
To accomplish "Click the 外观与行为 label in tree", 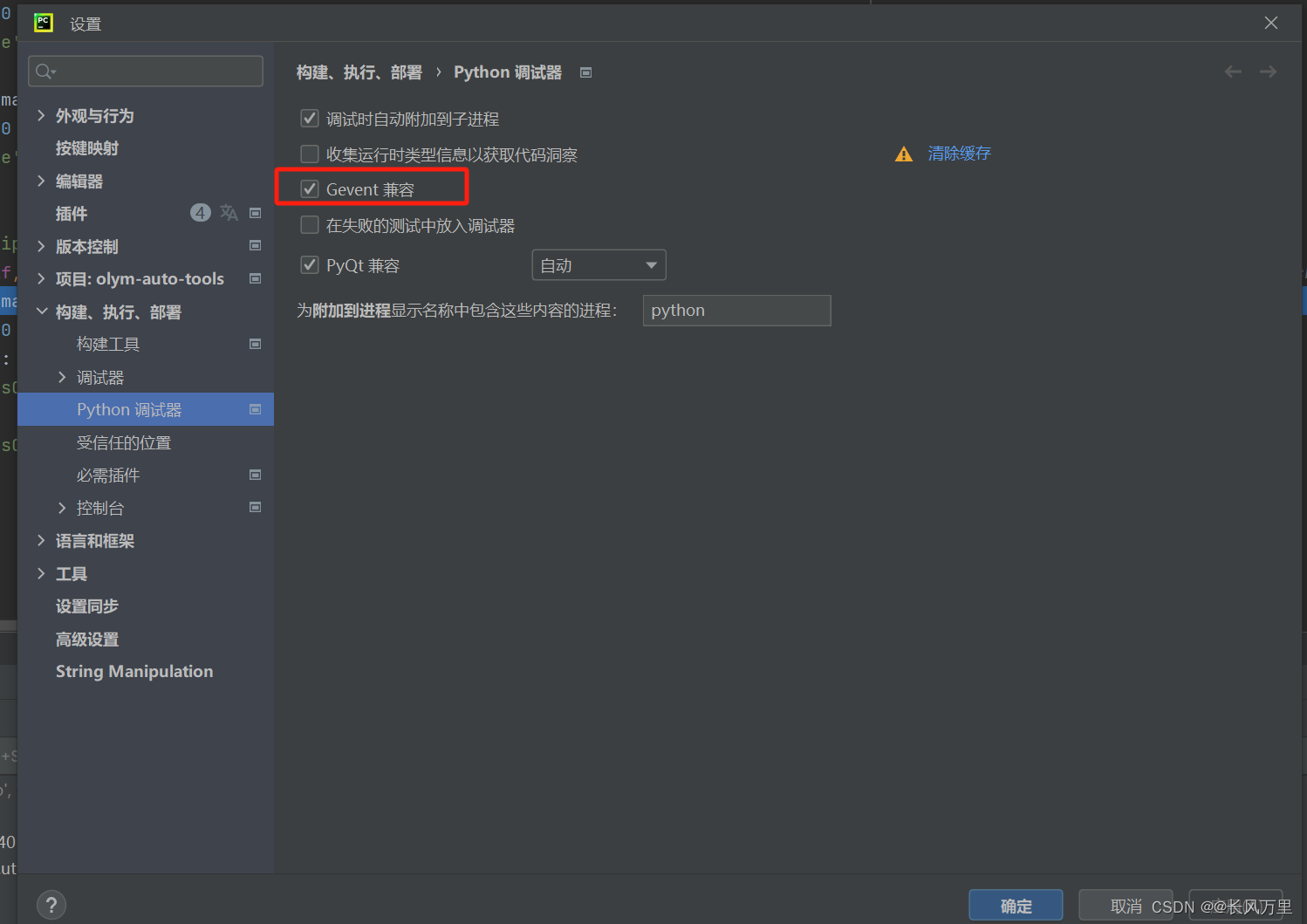I will tap(95, 116).
